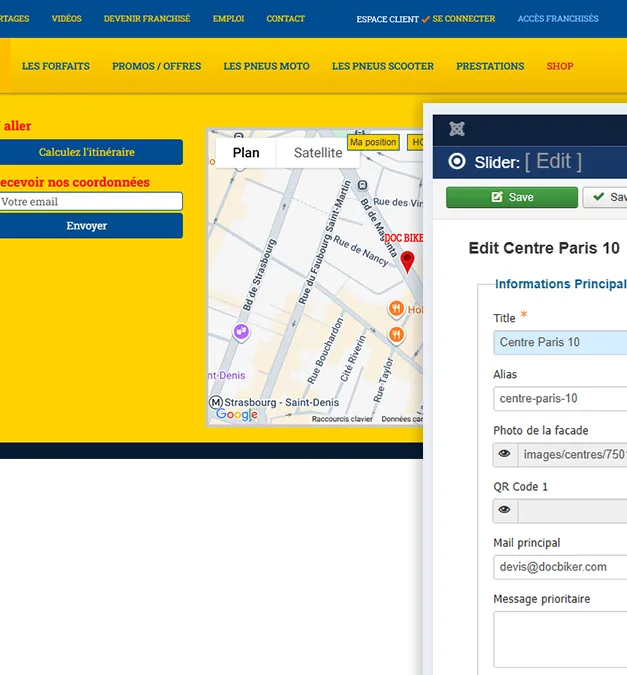
Task: Click the orange restaurant marker near Hol label
Action: [396, 310]
